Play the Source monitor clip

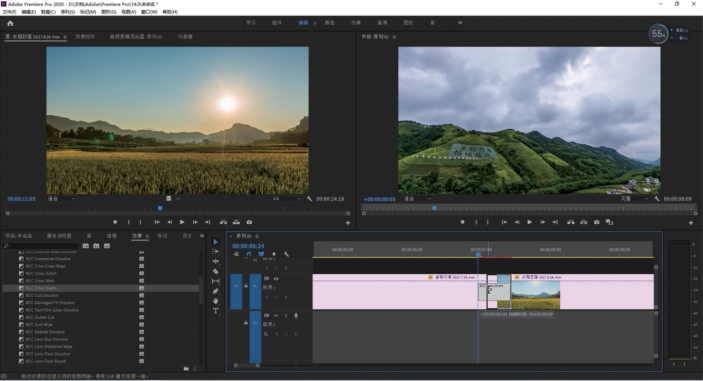[x=182, y=222]
